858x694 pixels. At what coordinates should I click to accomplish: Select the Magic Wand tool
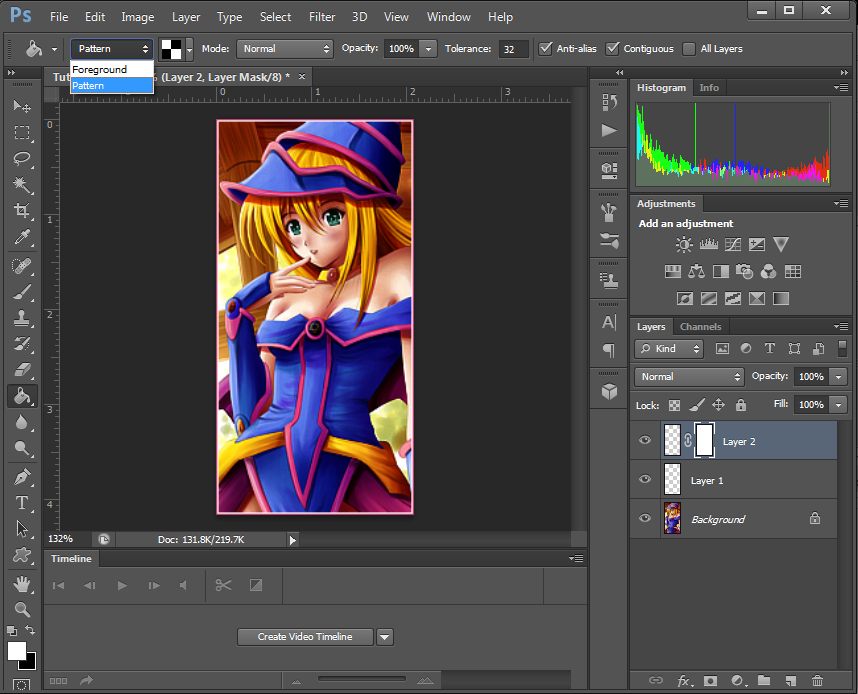pyautogui.click(x=22, y=184)
